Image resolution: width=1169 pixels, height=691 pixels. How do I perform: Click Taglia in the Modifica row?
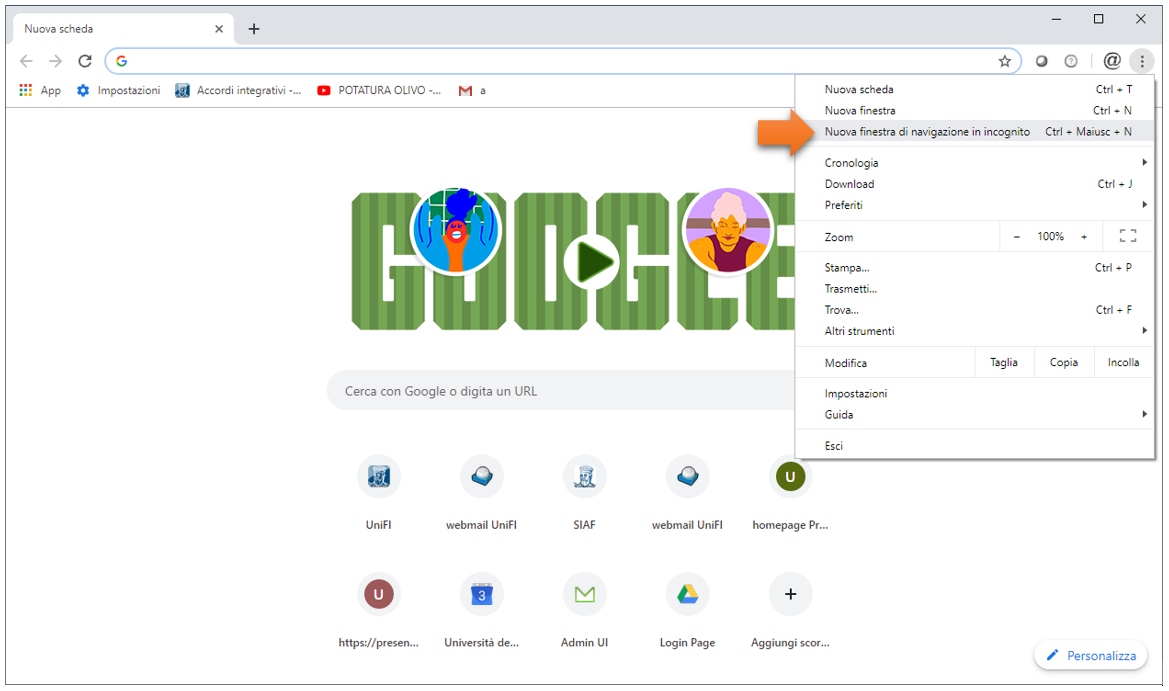coord(1003,362)
